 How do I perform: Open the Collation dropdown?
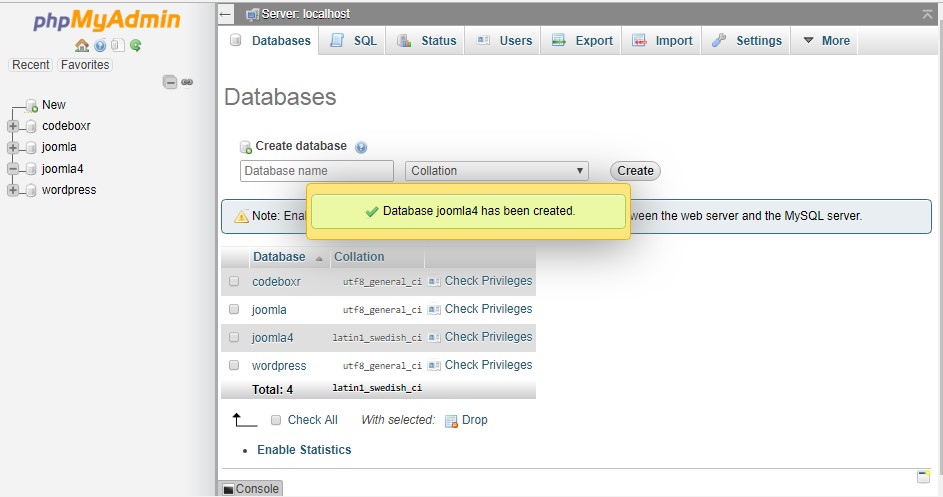(x=497, y=171)
